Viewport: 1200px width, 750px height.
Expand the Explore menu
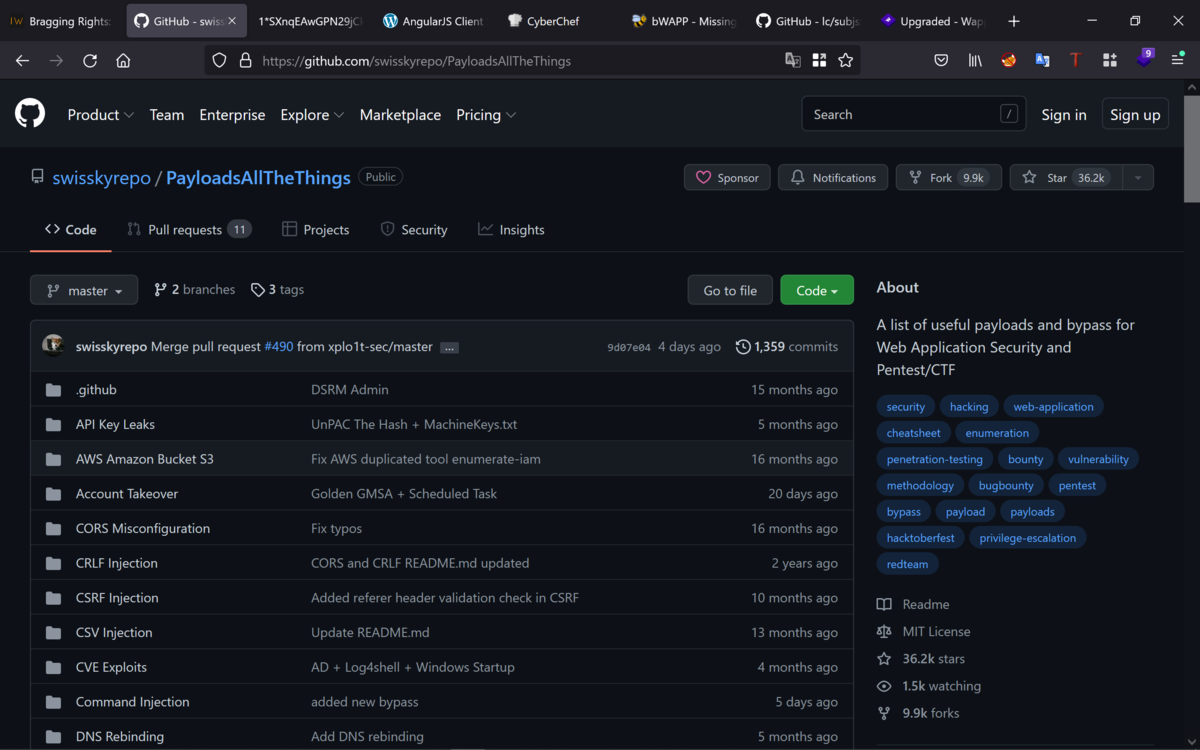(312, 115)
